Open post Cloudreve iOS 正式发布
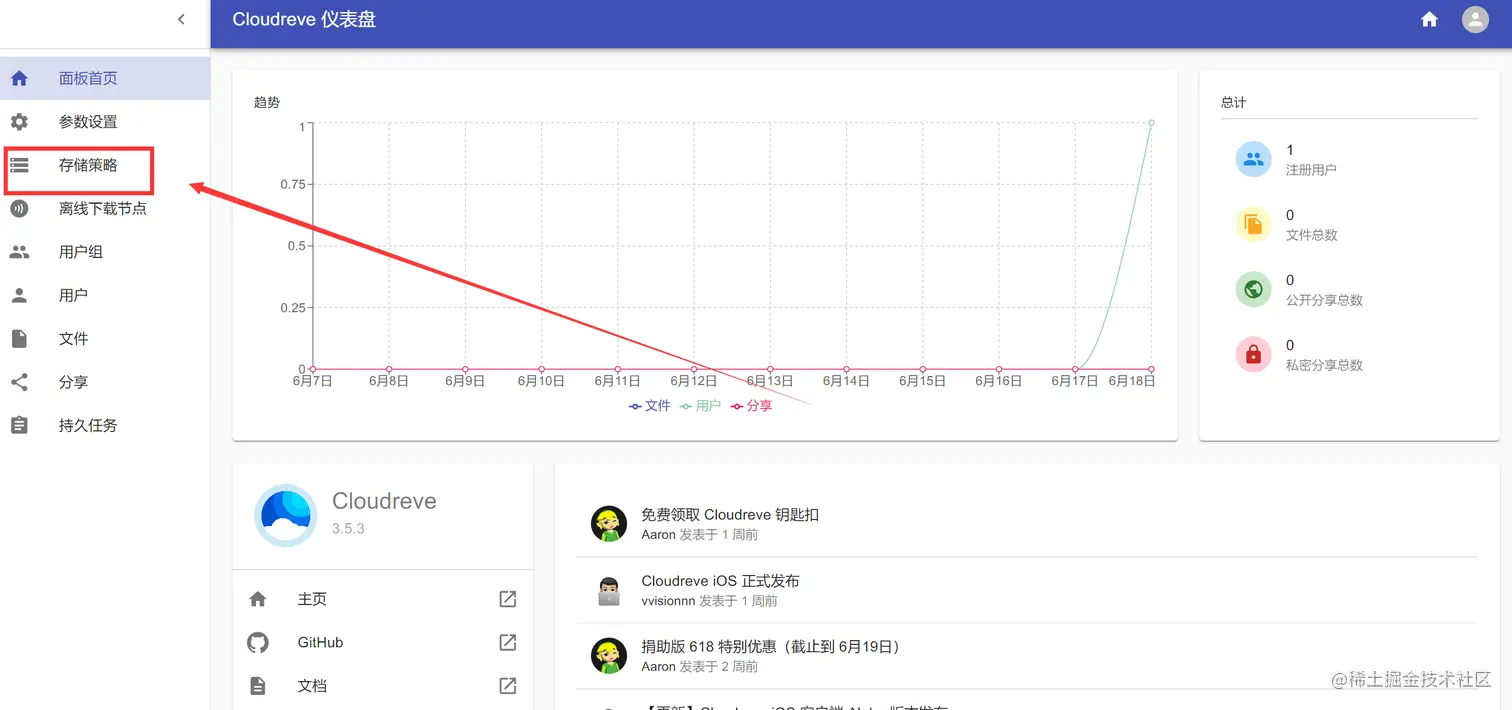This screenshot has width=1512, height=710. (720, 581)
